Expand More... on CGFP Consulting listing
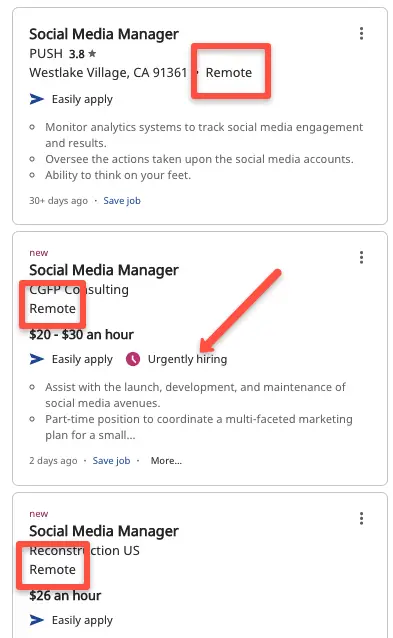This screenshot has width=393, height=638. pyautogui.click(x=166, y=461)
